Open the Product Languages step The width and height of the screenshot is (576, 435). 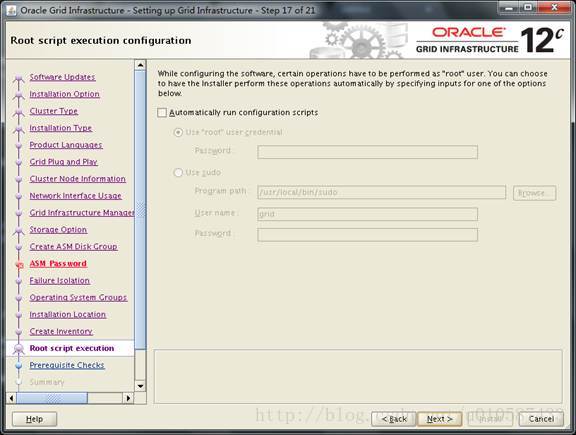point(66,145)
